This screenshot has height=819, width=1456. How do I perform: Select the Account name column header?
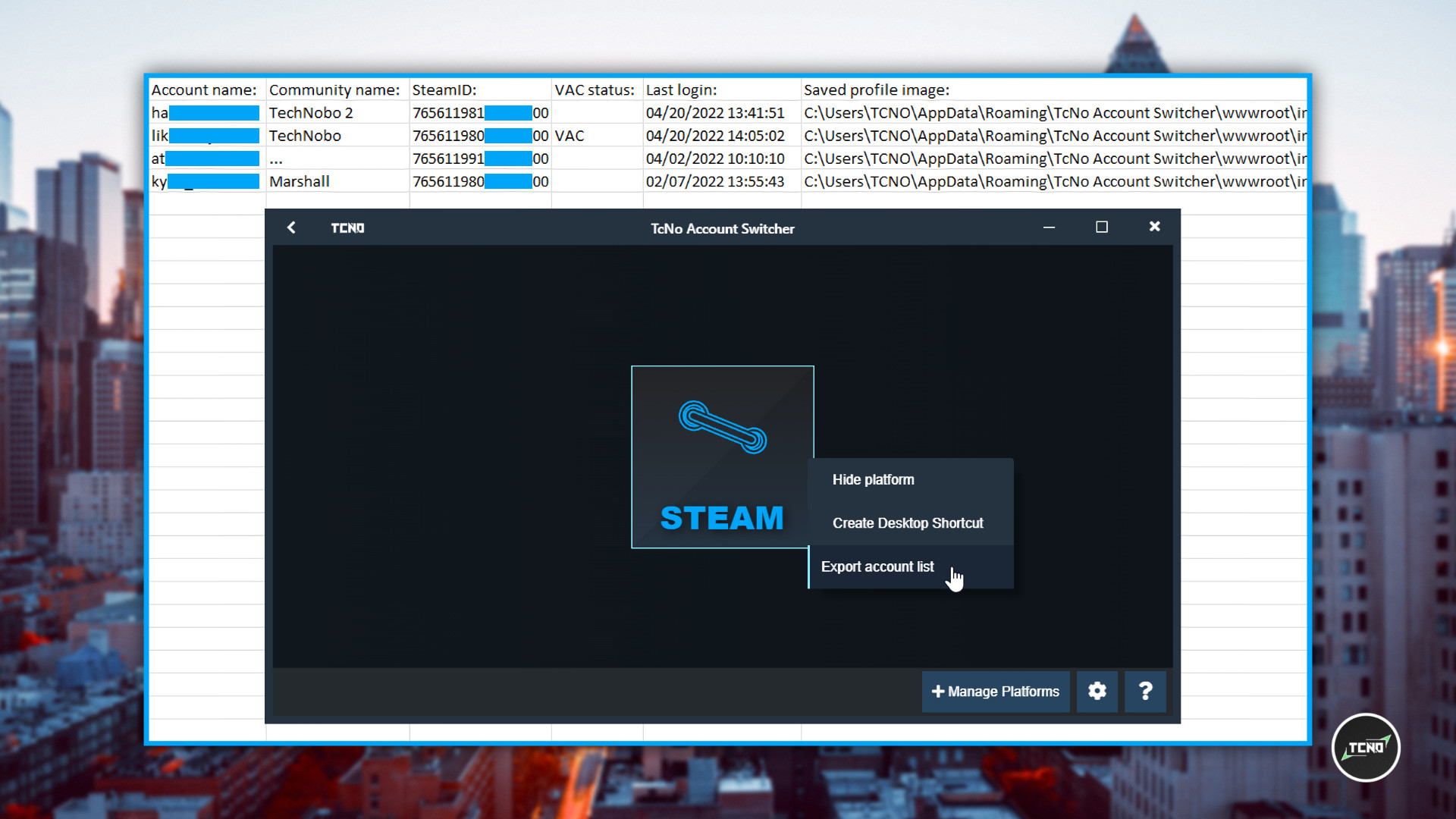203,89
